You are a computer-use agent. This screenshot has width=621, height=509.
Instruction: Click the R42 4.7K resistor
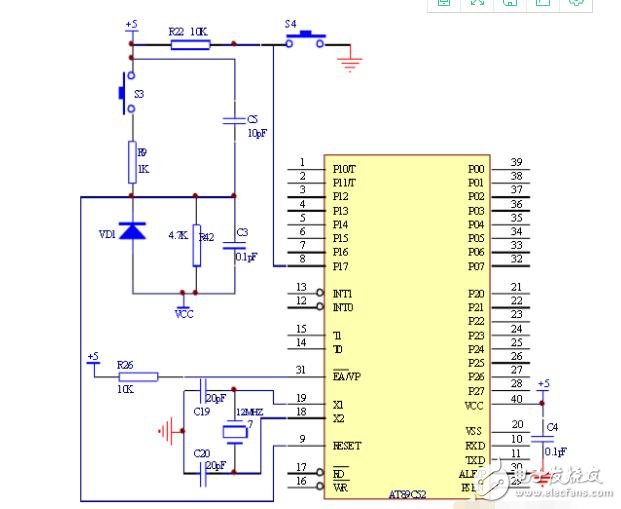coord(196,245)
